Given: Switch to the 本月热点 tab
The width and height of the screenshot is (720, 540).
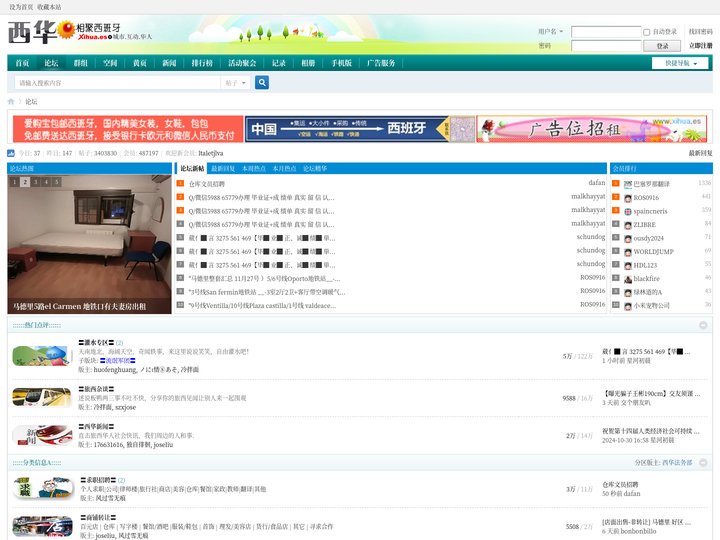Looking at the screenshot, I should [284, 169].
